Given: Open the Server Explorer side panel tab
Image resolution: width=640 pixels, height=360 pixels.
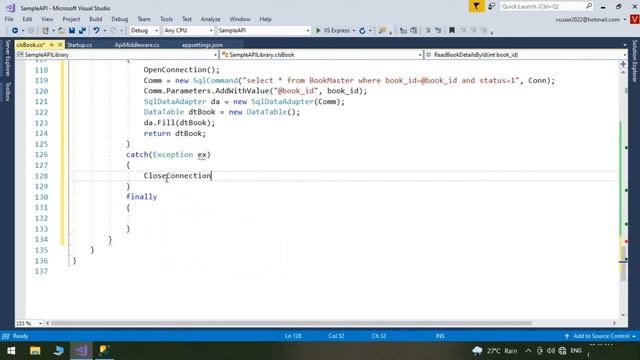Looking at the screenshot, I should 7,58.
